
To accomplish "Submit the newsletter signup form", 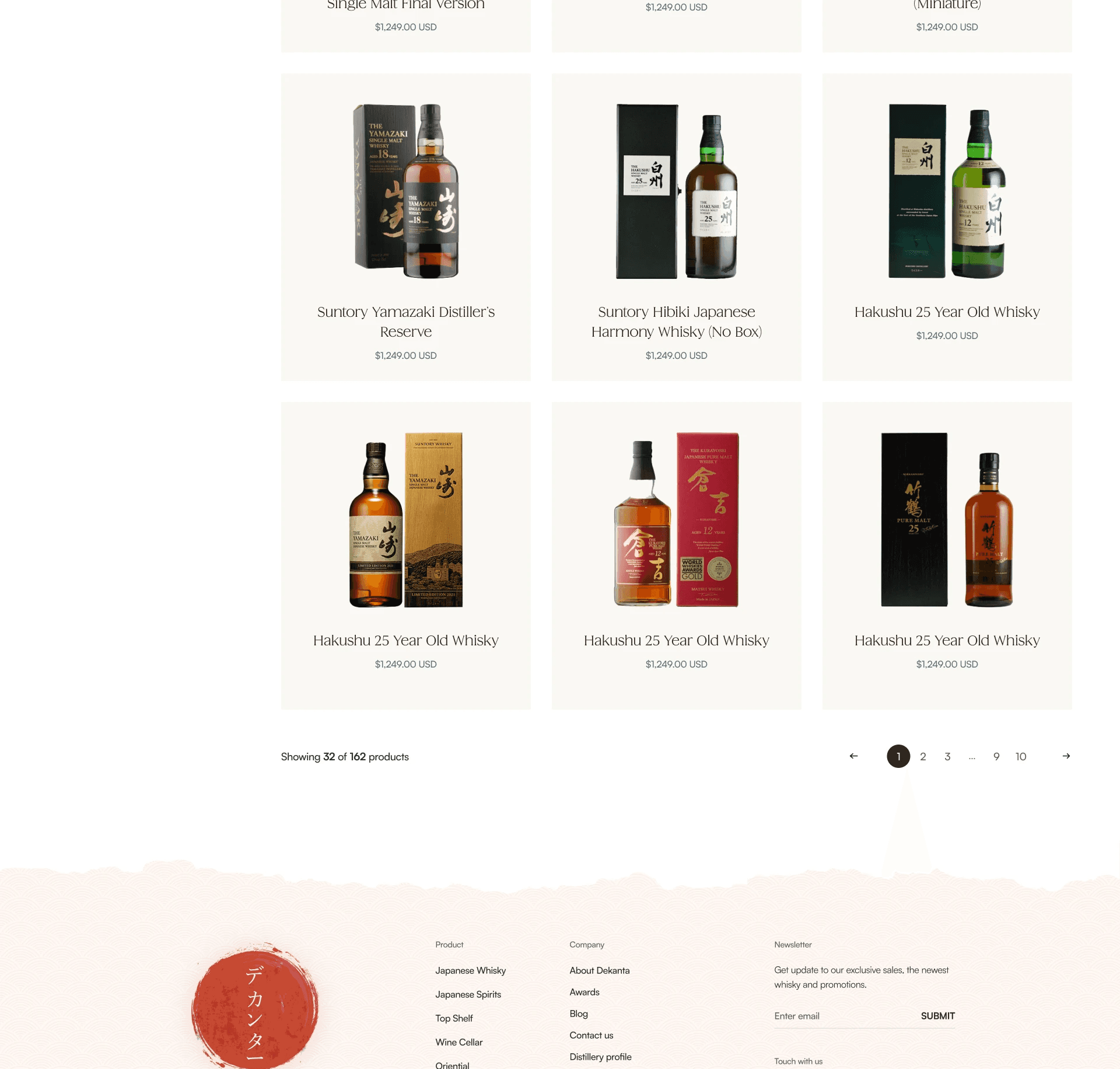I will click(937, 1016).
